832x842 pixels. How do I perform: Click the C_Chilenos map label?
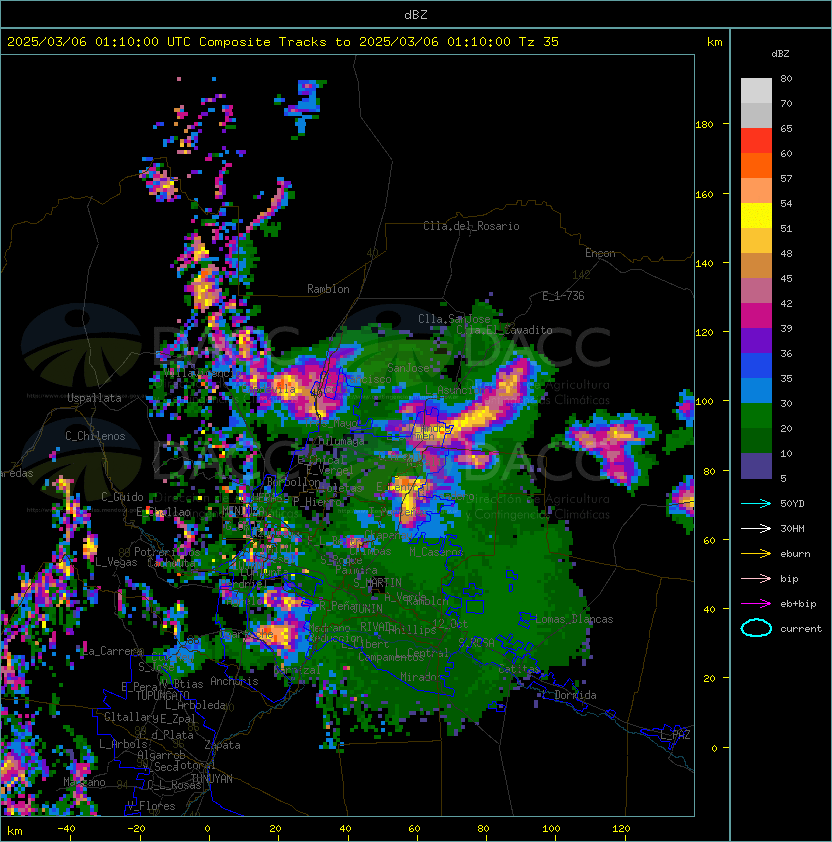95,436
